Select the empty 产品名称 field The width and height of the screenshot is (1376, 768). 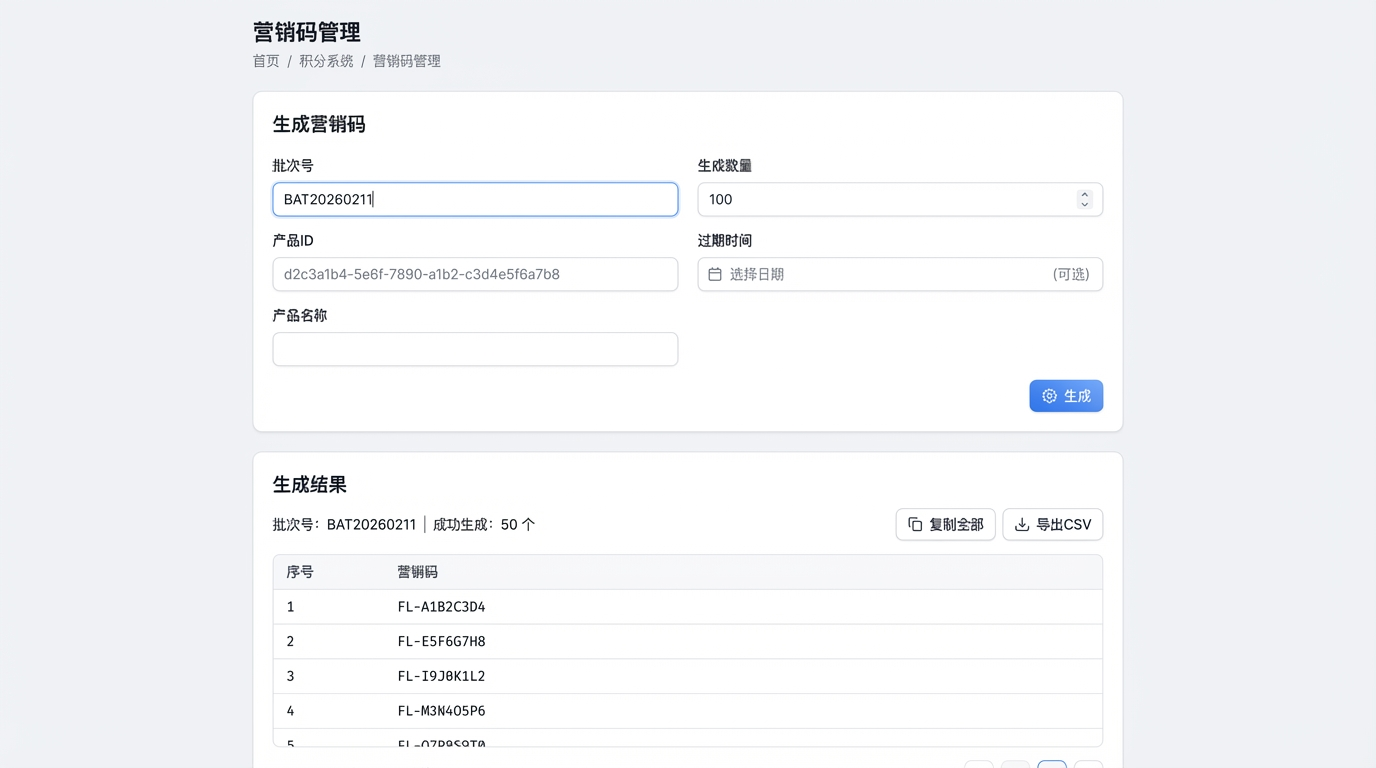[475, 349]
